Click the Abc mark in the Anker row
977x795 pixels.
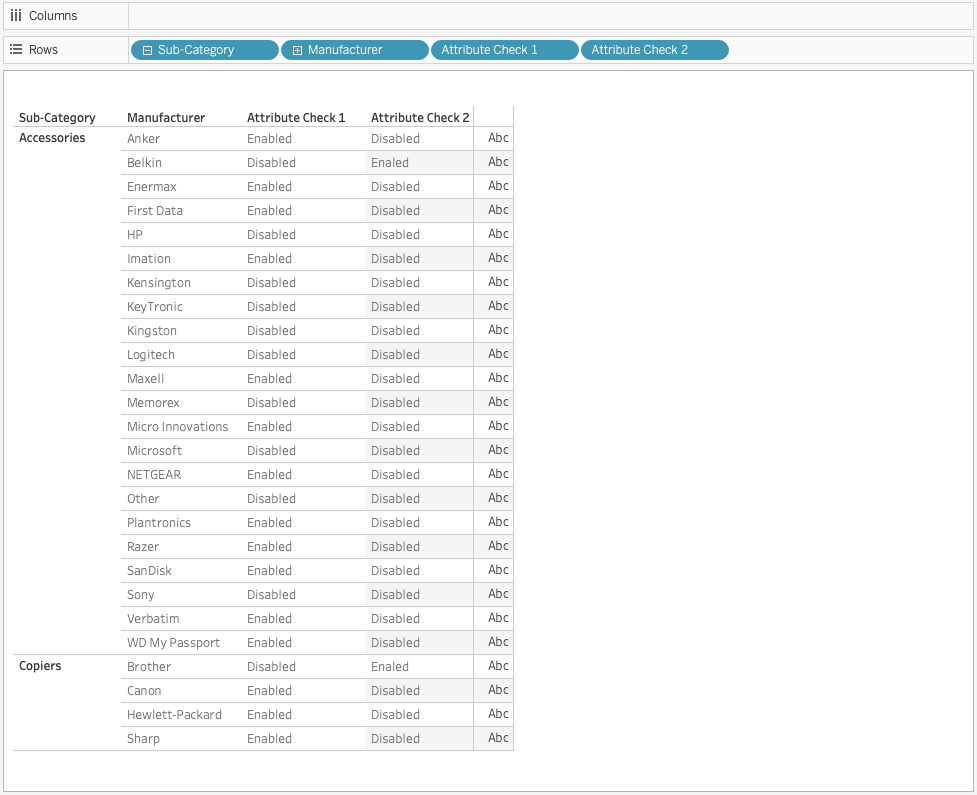(x=498, y=138)
